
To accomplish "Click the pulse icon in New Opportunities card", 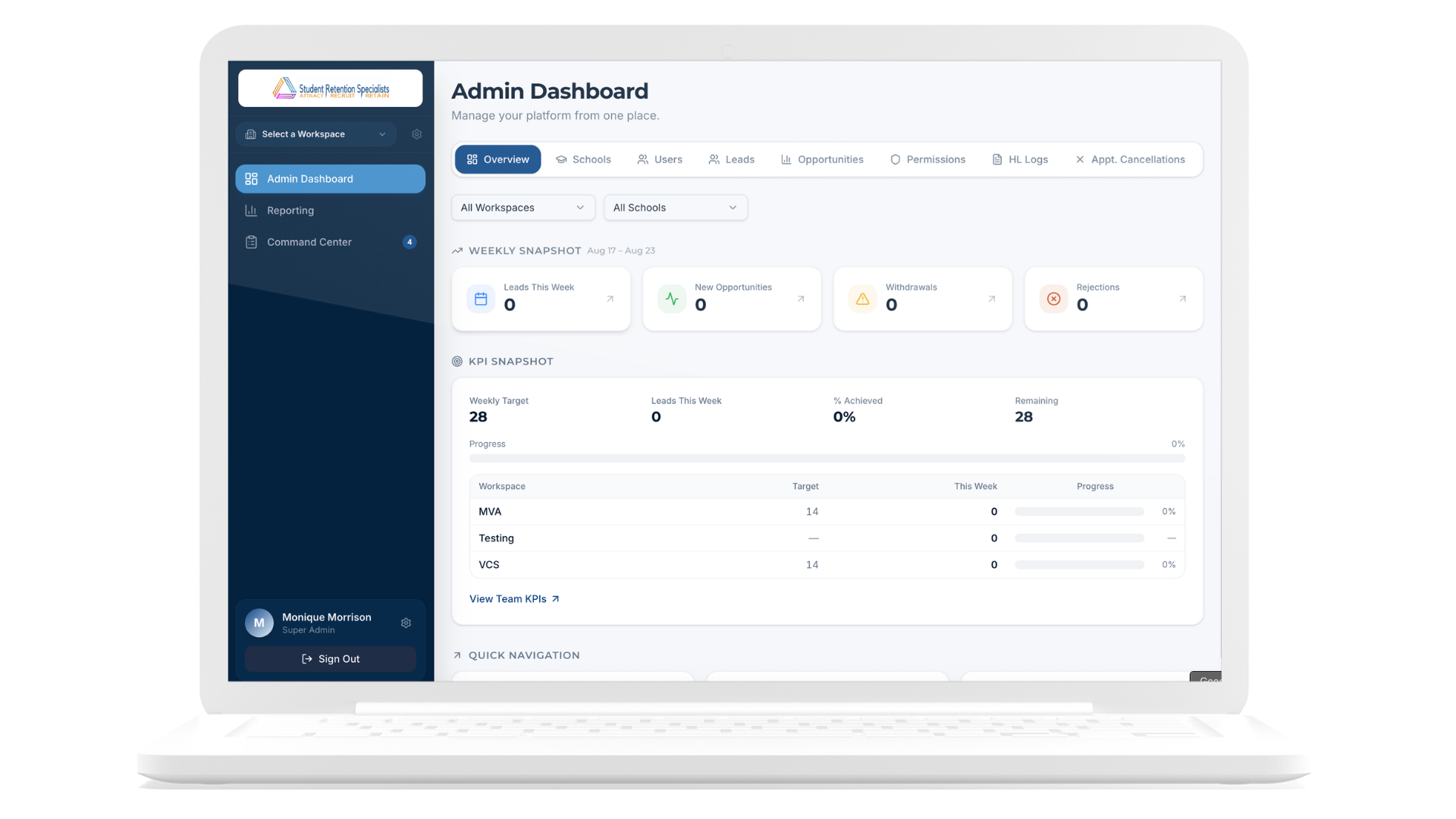I will click(x=672, y=299).
